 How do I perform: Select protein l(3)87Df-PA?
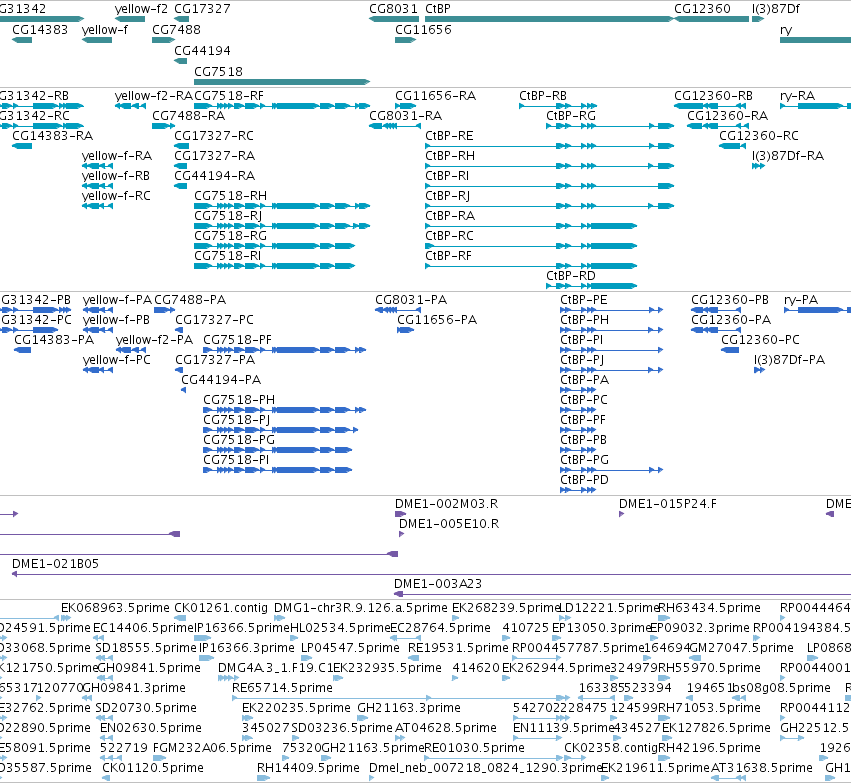point(789,360)
